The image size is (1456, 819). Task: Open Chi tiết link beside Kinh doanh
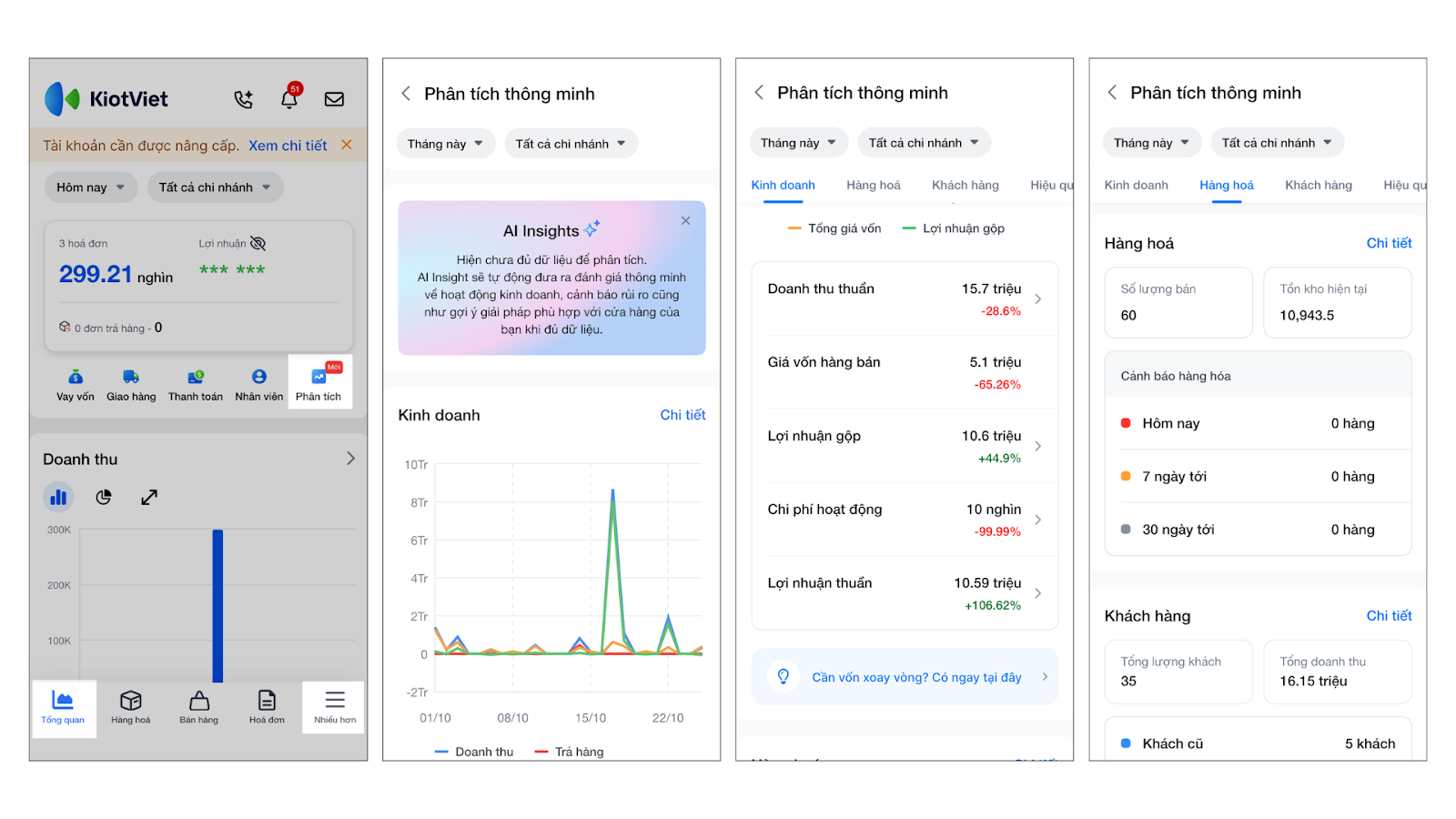pyautogui.click(x=682, y=415)
